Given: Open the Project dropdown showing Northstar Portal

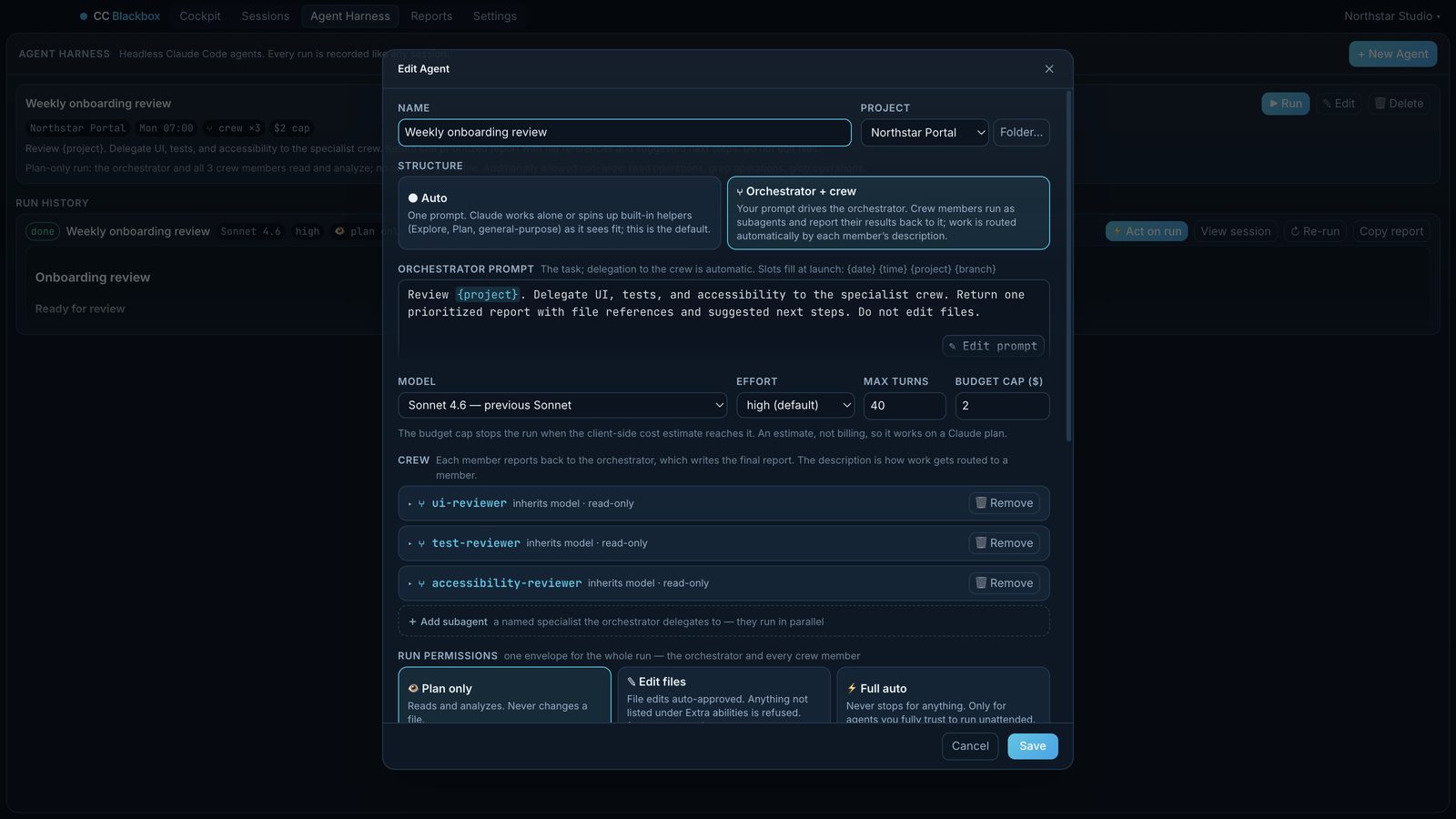Looking at the screenshot, I should [x=925, y=133].
